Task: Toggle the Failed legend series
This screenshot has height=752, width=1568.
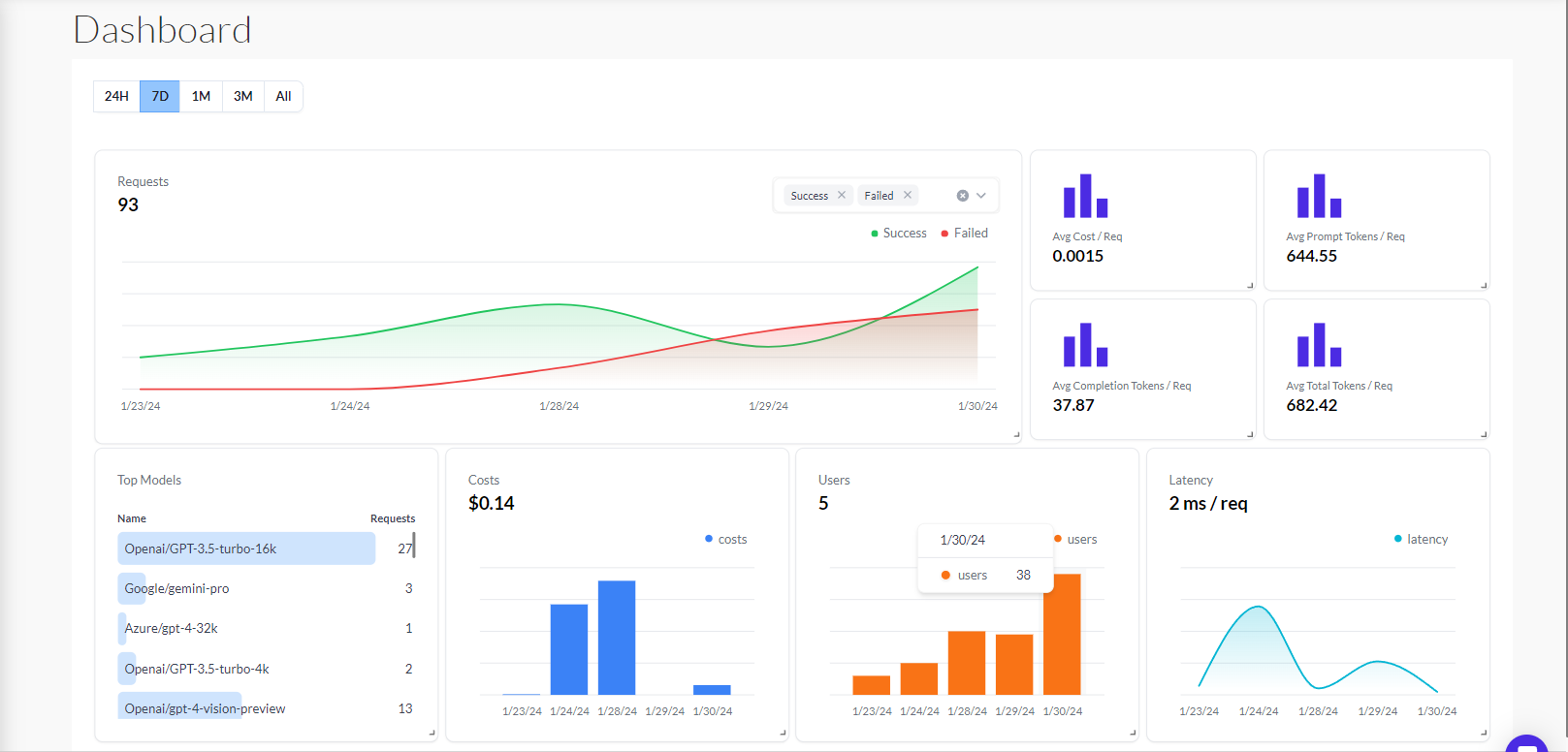Action: (965, 233)
